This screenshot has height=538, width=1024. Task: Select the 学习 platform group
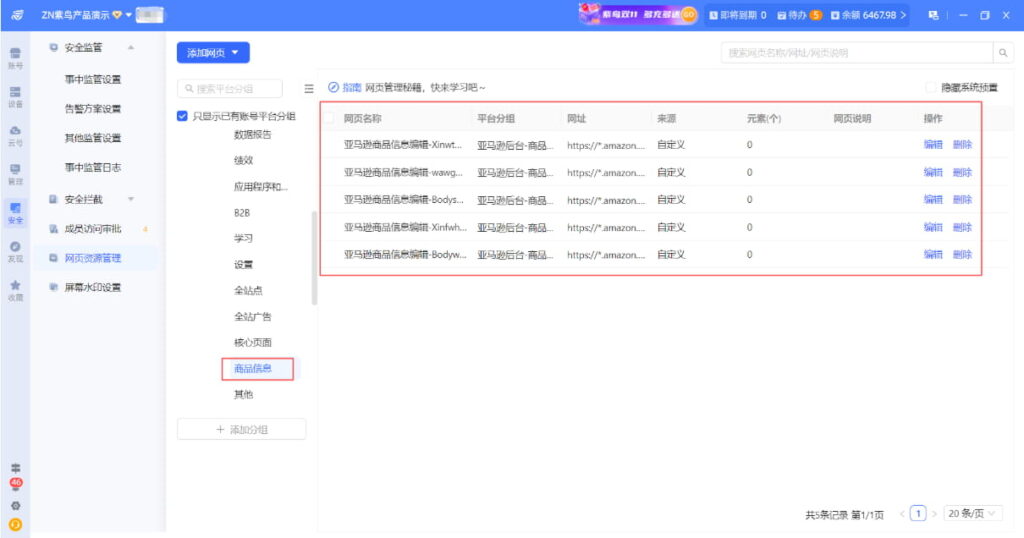click(x=243, y=238)
